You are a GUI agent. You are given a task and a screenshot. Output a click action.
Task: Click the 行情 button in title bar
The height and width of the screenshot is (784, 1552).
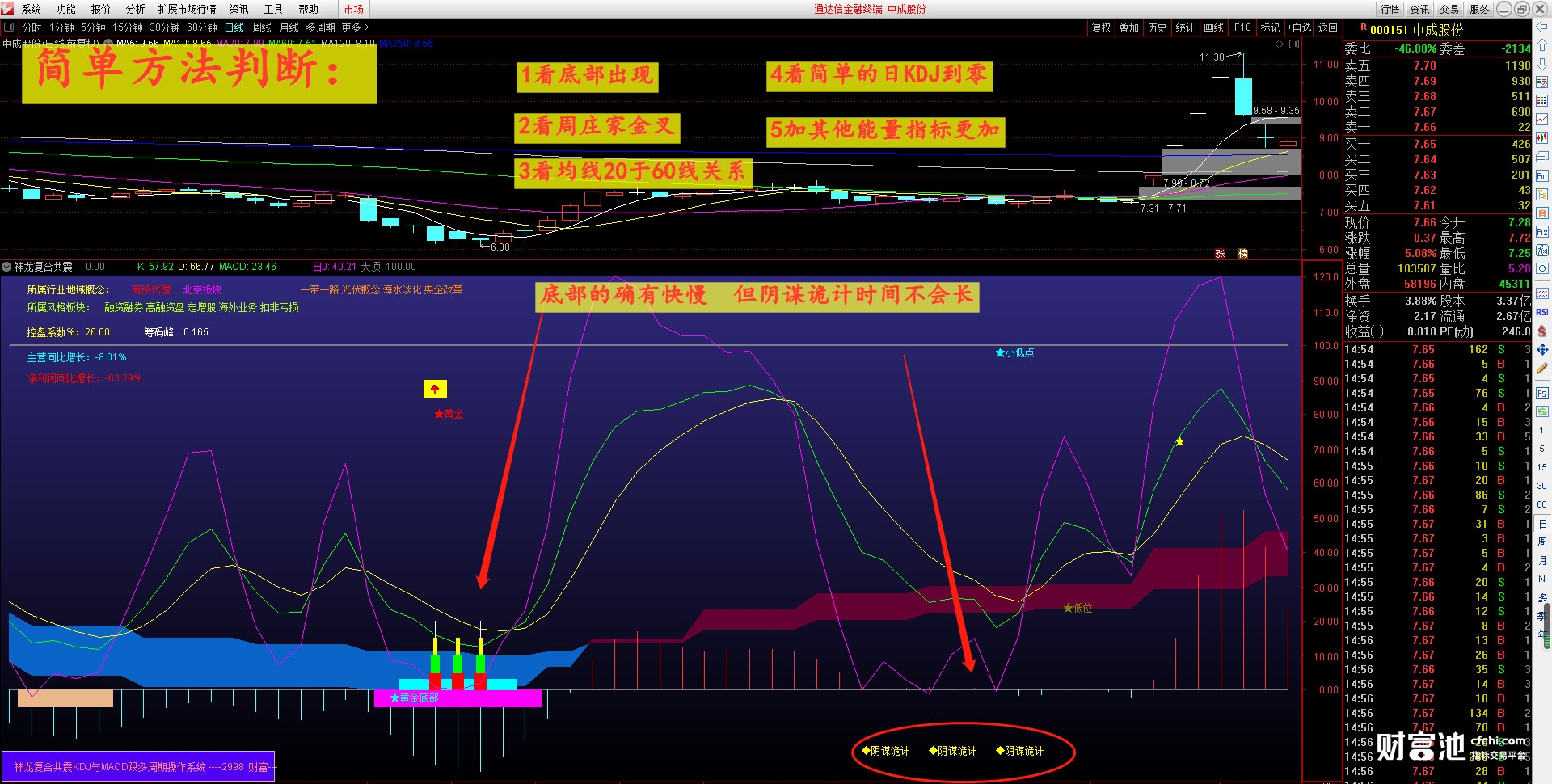(x=1390, y=9)
